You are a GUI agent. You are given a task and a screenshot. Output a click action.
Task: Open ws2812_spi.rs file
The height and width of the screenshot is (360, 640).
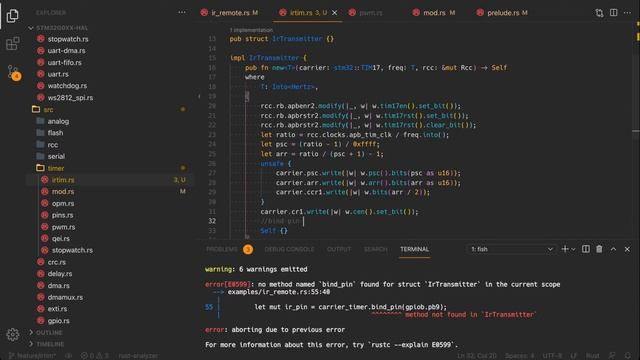[x=70, y=98]
